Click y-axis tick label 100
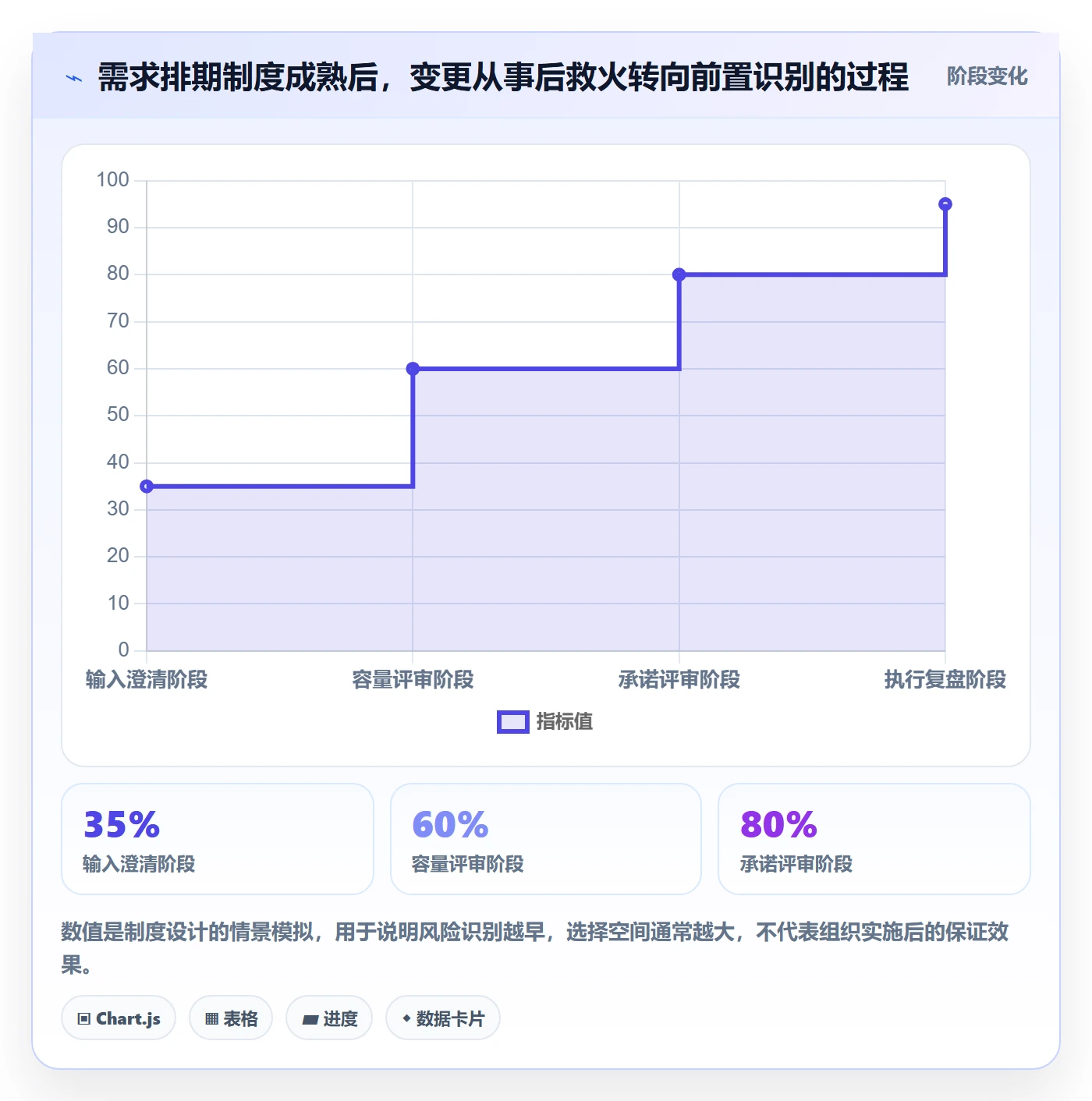 112,180
